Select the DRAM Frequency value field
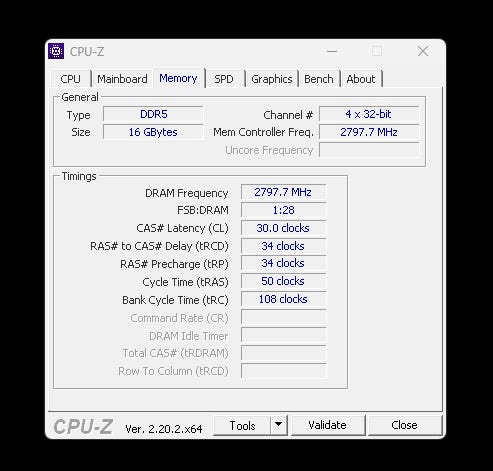493x471 pixels. [x=283, y=192]
